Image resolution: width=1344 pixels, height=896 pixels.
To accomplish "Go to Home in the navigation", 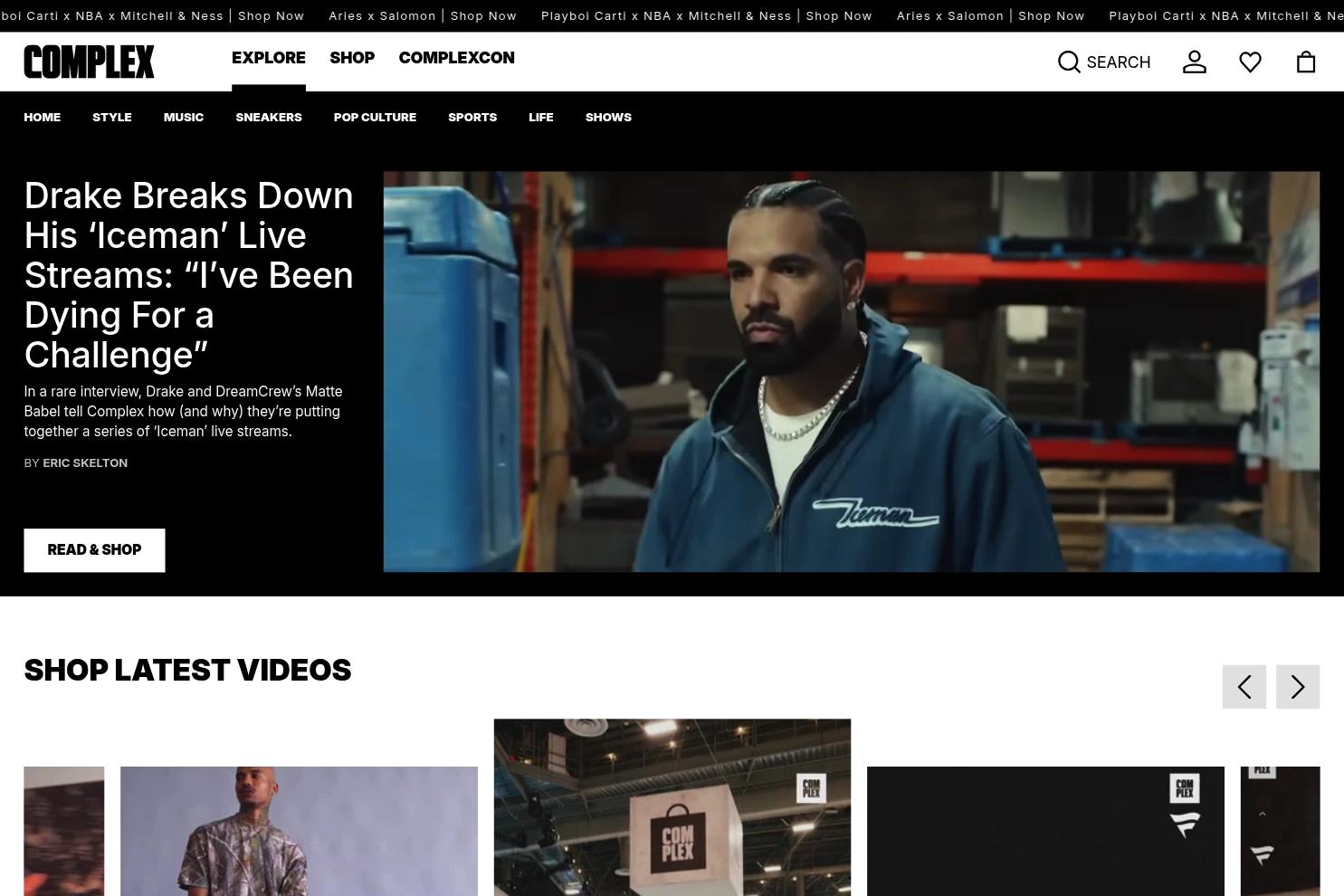I will (43, 117).
